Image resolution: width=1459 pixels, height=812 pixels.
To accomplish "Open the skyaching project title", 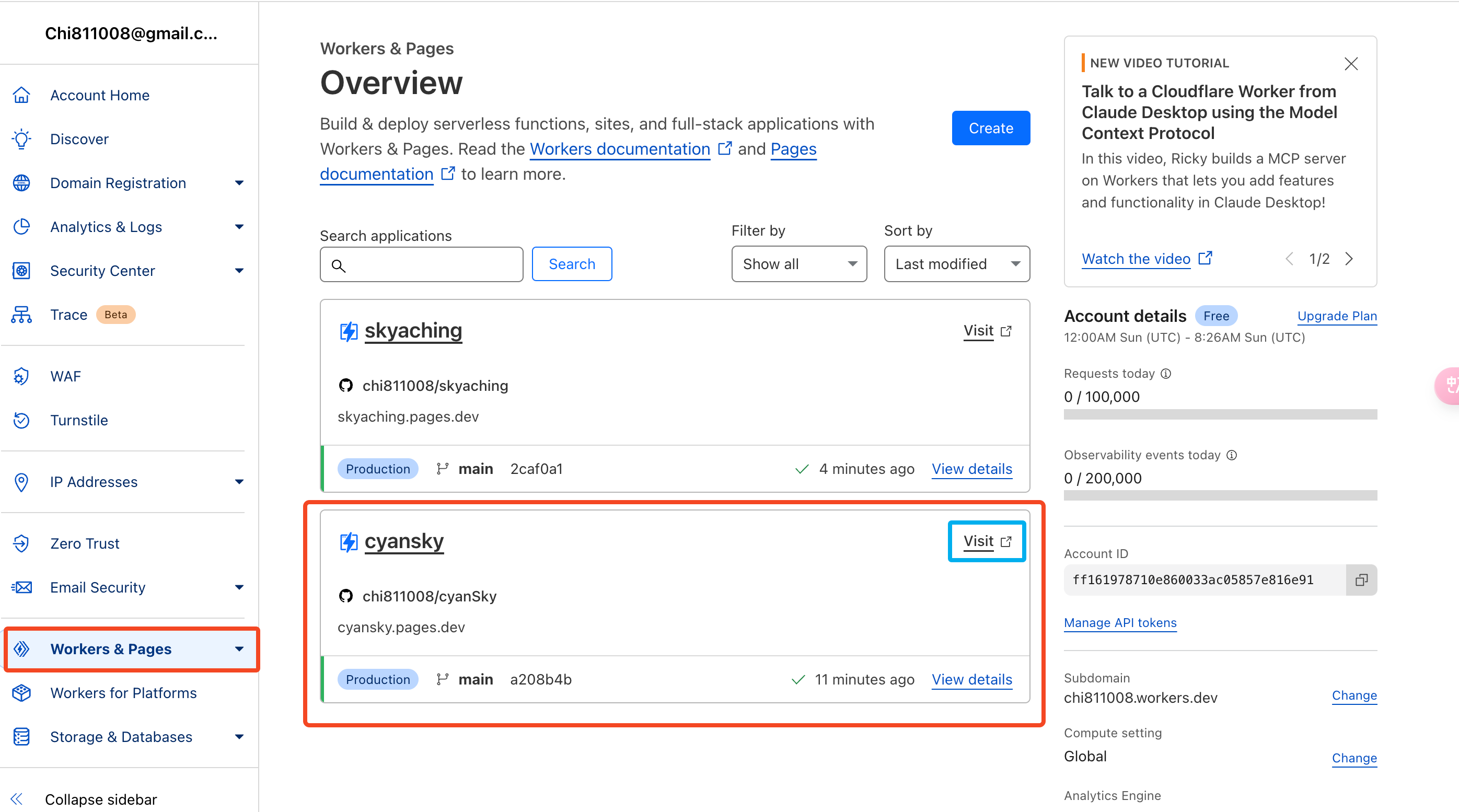I will (413, 330).
